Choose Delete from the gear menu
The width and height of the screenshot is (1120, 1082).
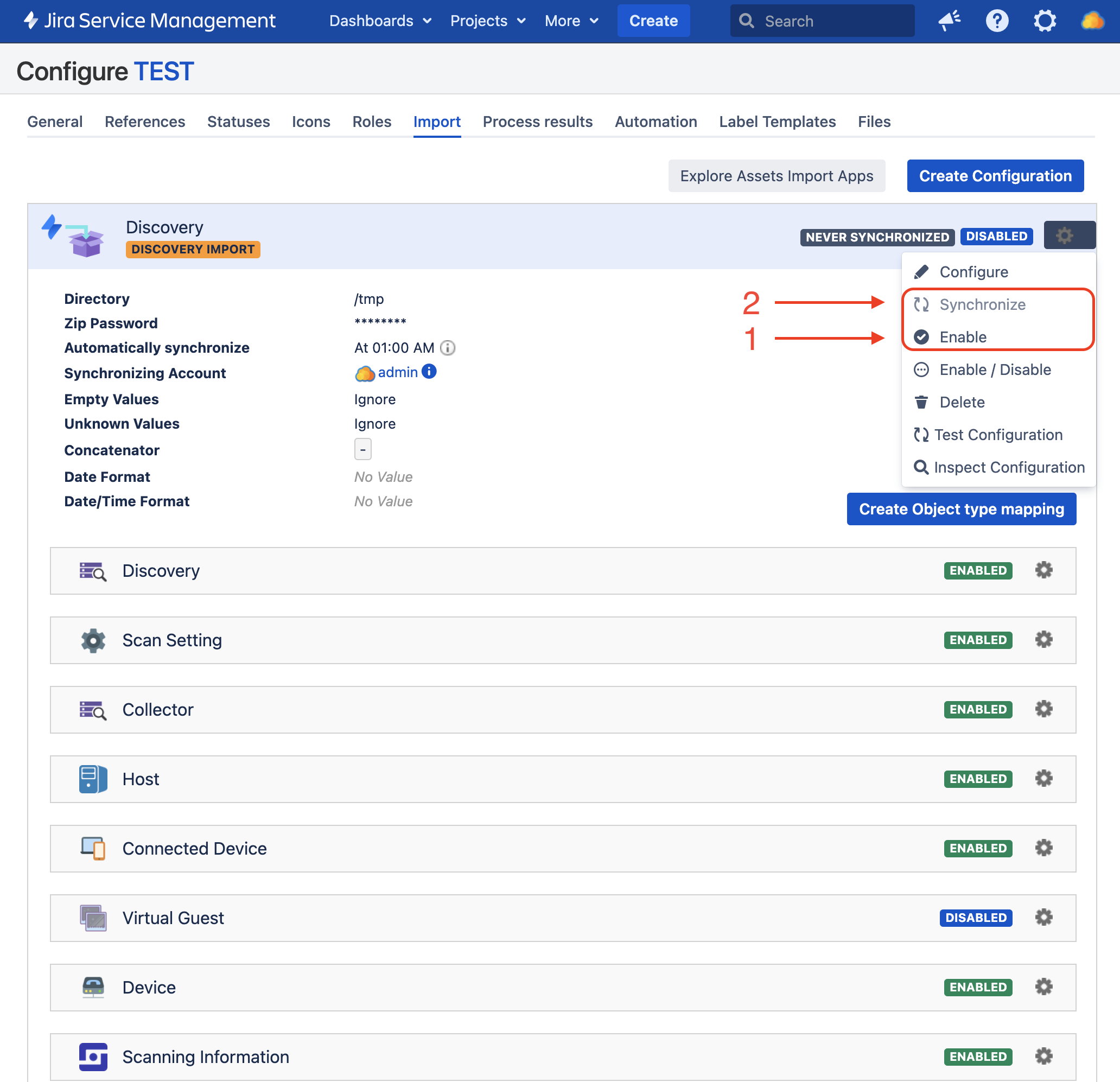tap(998, 402)
